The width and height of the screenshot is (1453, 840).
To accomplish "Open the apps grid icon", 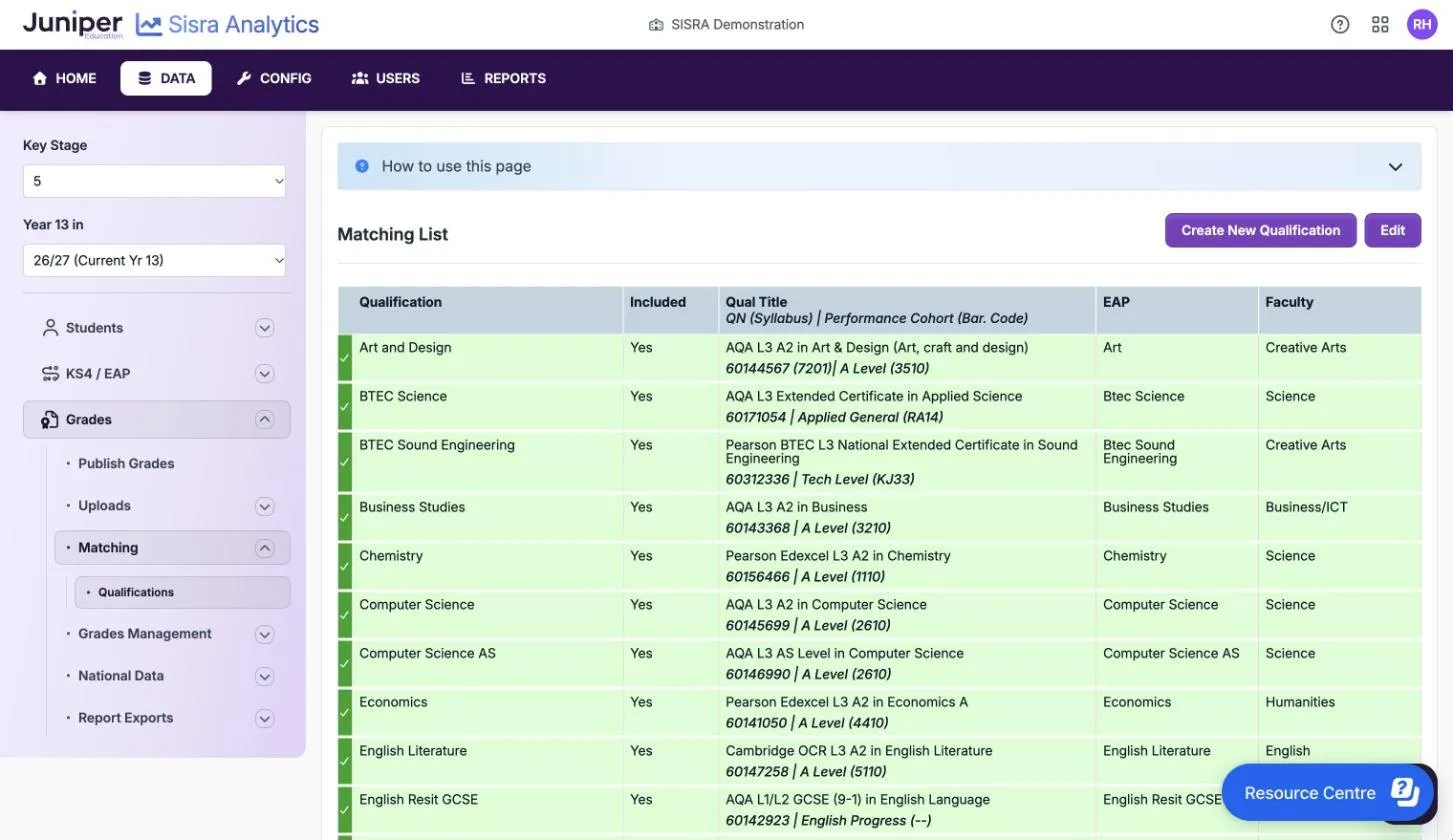I will click(x=1380, y=25).
